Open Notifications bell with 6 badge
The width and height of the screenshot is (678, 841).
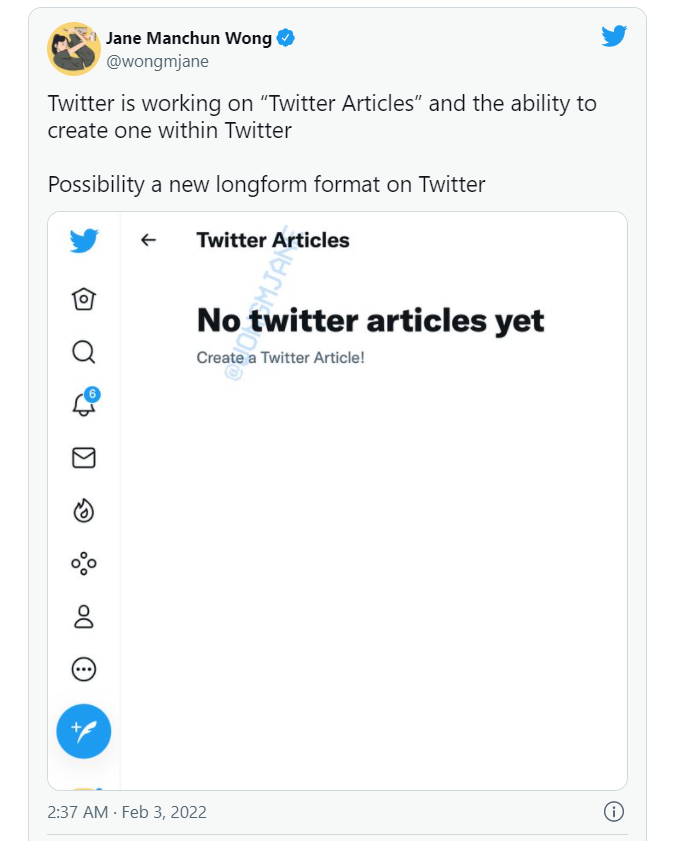[85, 402]
